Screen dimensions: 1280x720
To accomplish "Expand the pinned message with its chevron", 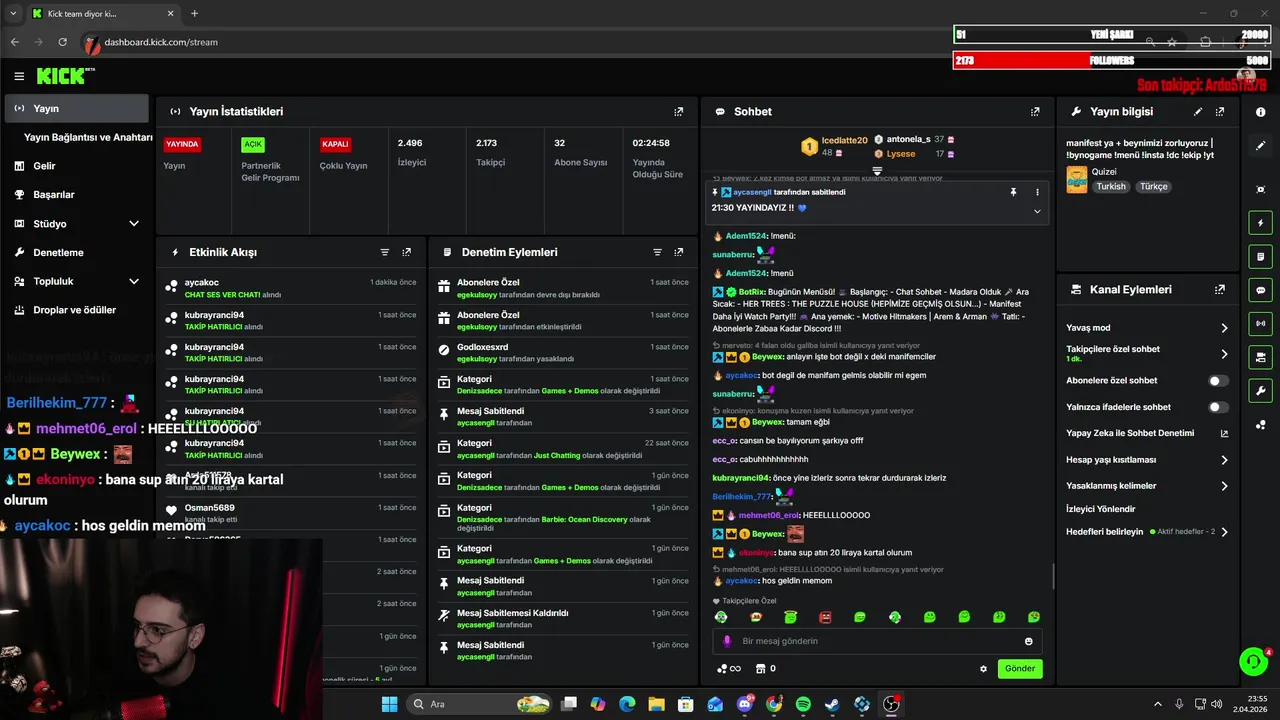I will click(1037, 211).
